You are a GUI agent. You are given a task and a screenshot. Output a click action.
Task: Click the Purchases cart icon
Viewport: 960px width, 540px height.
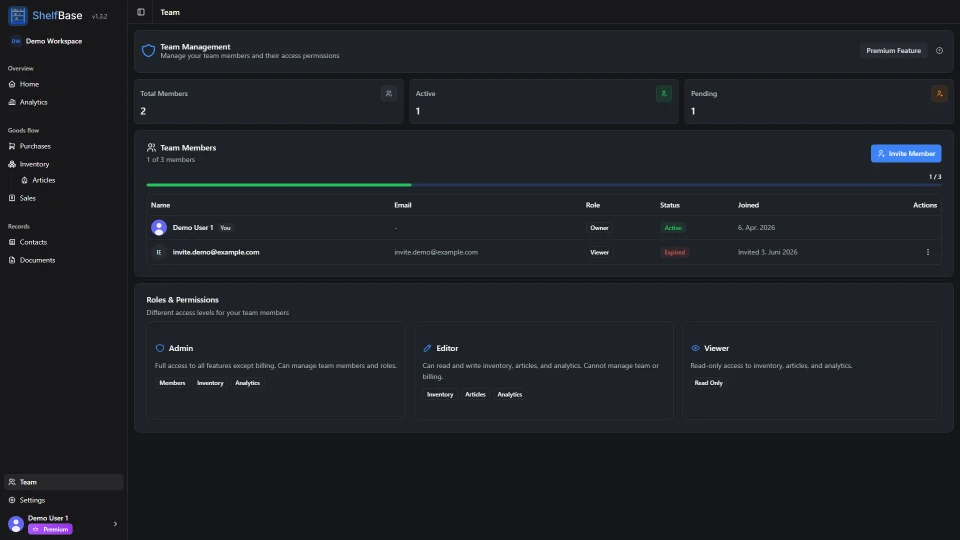coord(12,146)
